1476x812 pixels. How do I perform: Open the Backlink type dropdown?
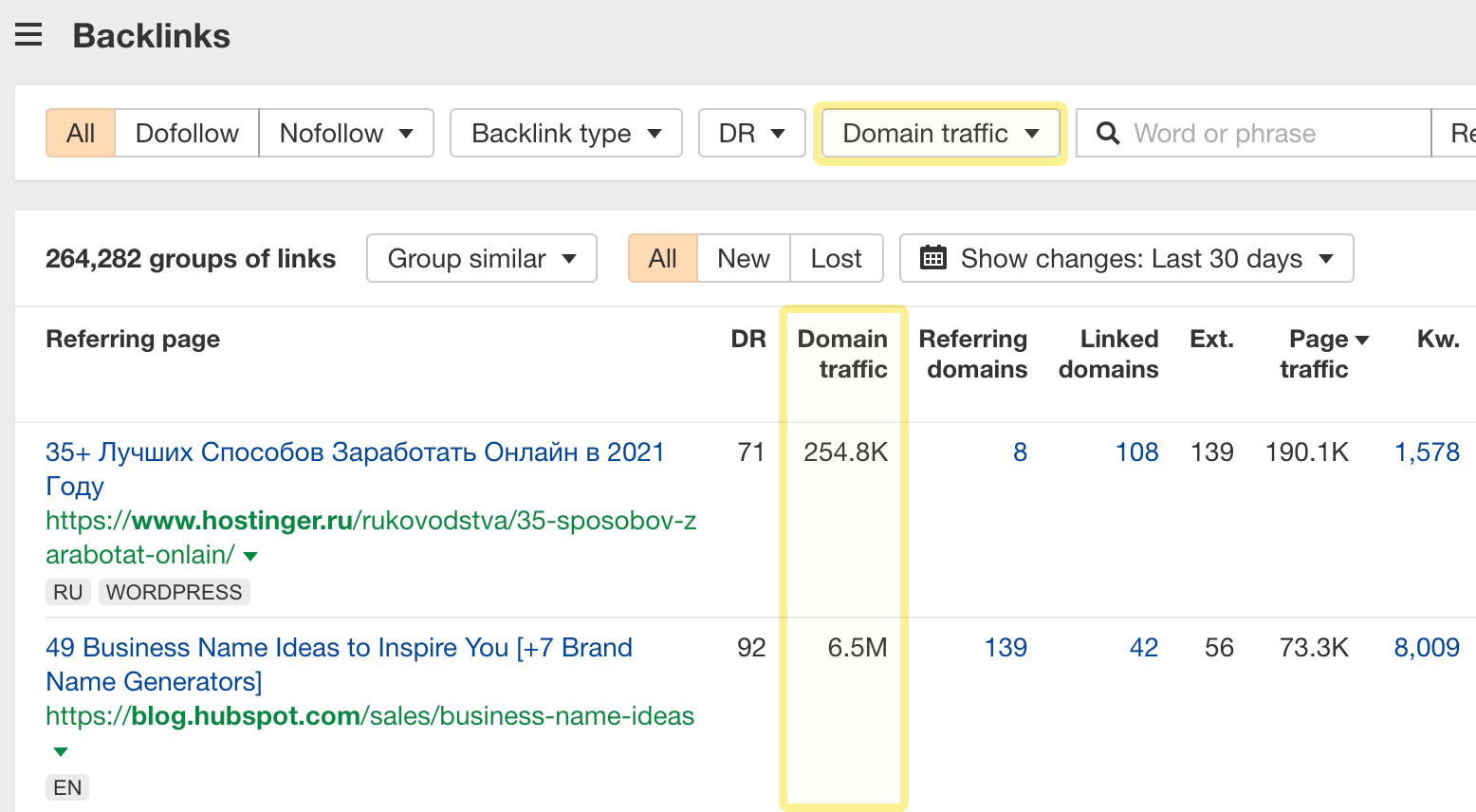pos(565,134)
